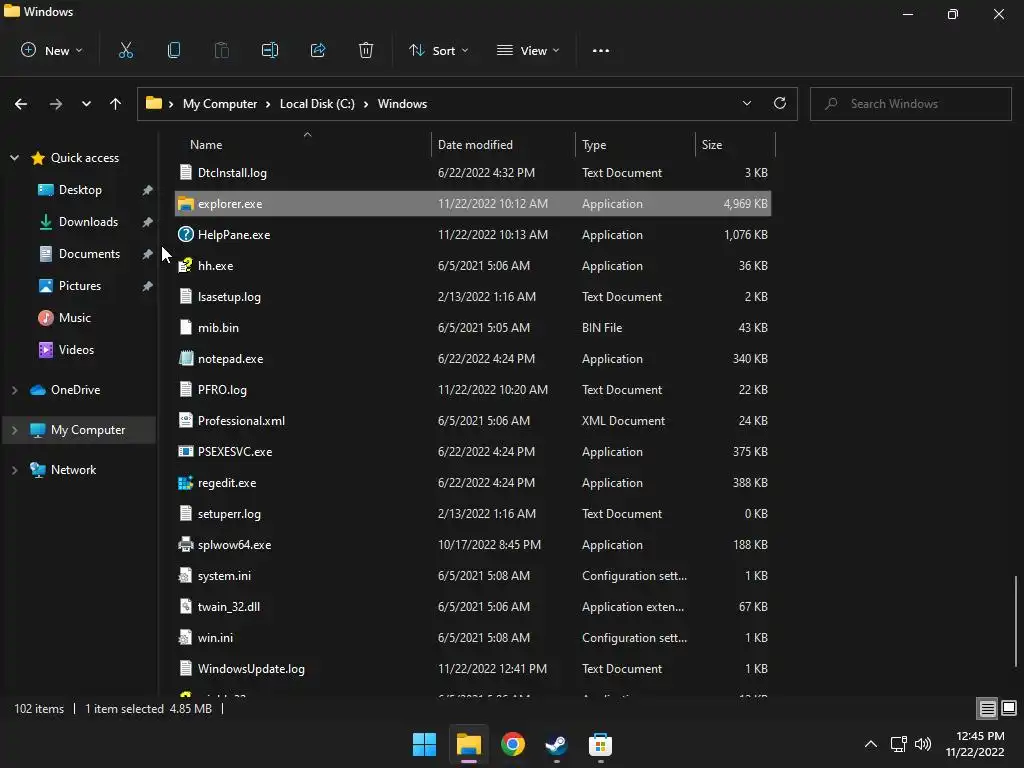Image resolution: width=1024 pixels, height=768 pixels.
Task: Open Start menu from taskbar
Action: [x=424, y=744]
